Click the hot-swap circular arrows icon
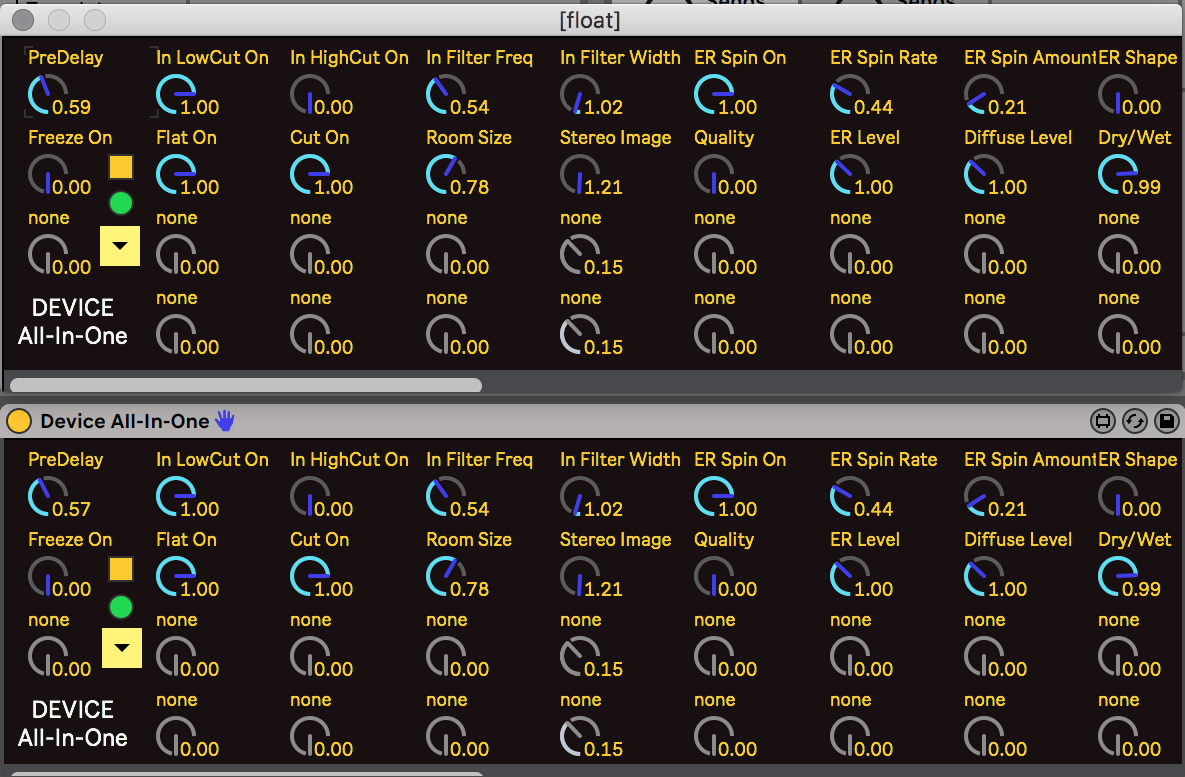1185x777 pixels. point(1134,421)
